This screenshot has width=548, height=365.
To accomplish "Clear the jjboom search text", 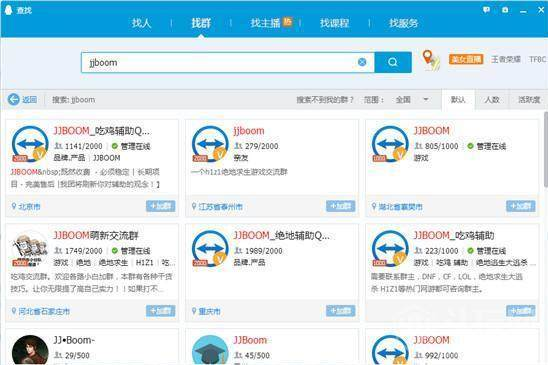I will (x=362, y=62).
